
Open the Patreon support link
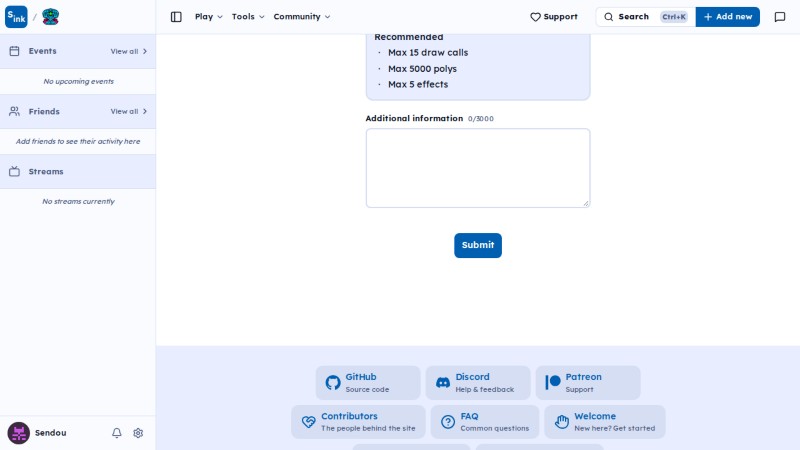click(588, 383)
